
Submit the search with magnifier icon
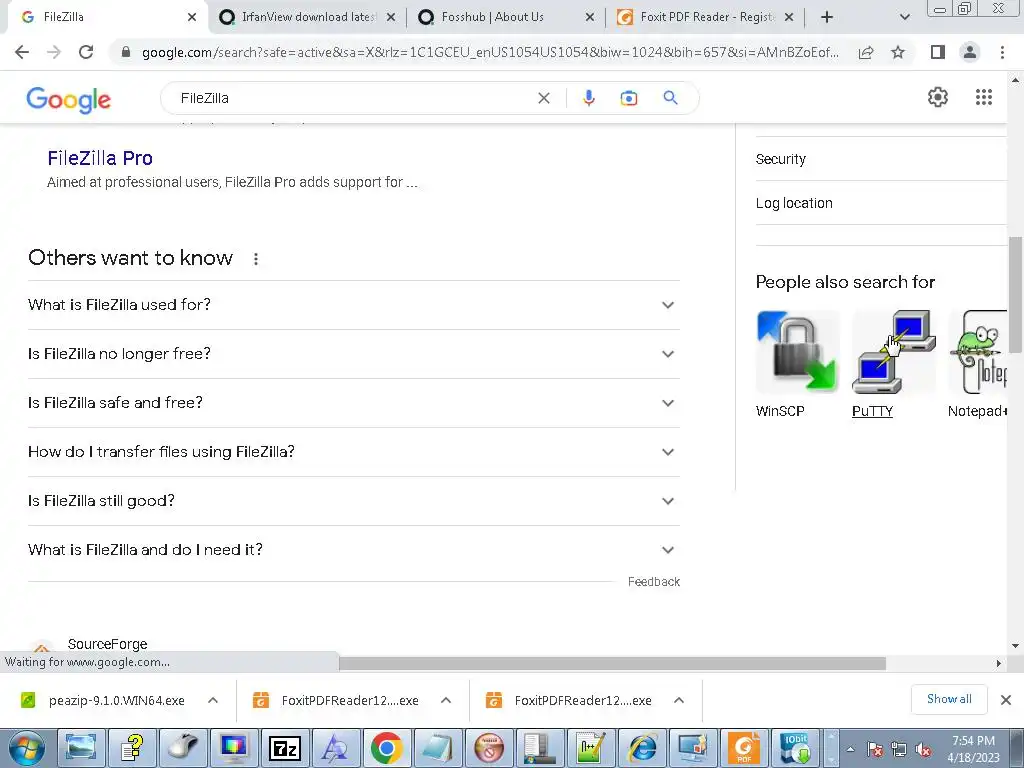(670, 98)
